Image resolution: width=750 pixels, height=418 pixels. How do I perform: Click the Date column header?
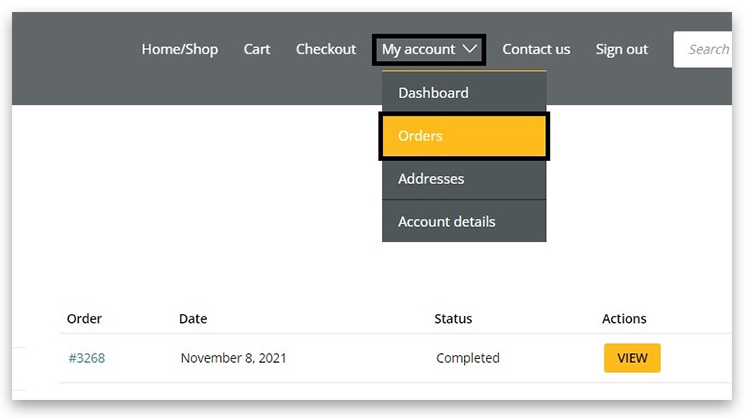tap(193, 319)
